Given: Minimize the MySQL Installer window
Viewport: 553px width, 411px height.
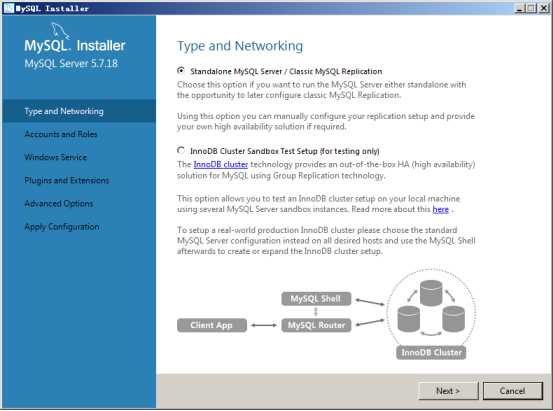Looking at the screenshot, I should (x=519, y=8).
